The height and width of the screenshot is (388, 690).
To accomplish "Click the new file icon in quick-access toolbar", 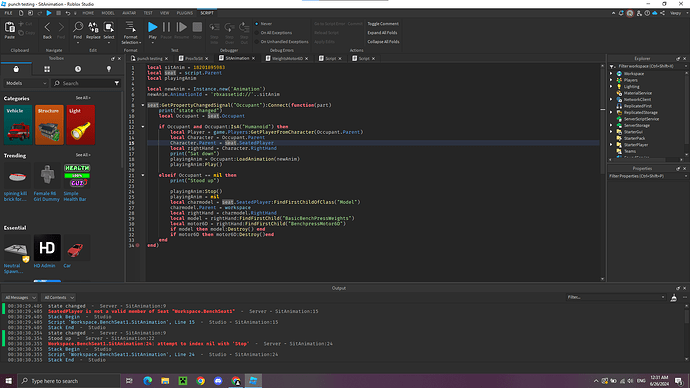I will (x=21, y=13).
